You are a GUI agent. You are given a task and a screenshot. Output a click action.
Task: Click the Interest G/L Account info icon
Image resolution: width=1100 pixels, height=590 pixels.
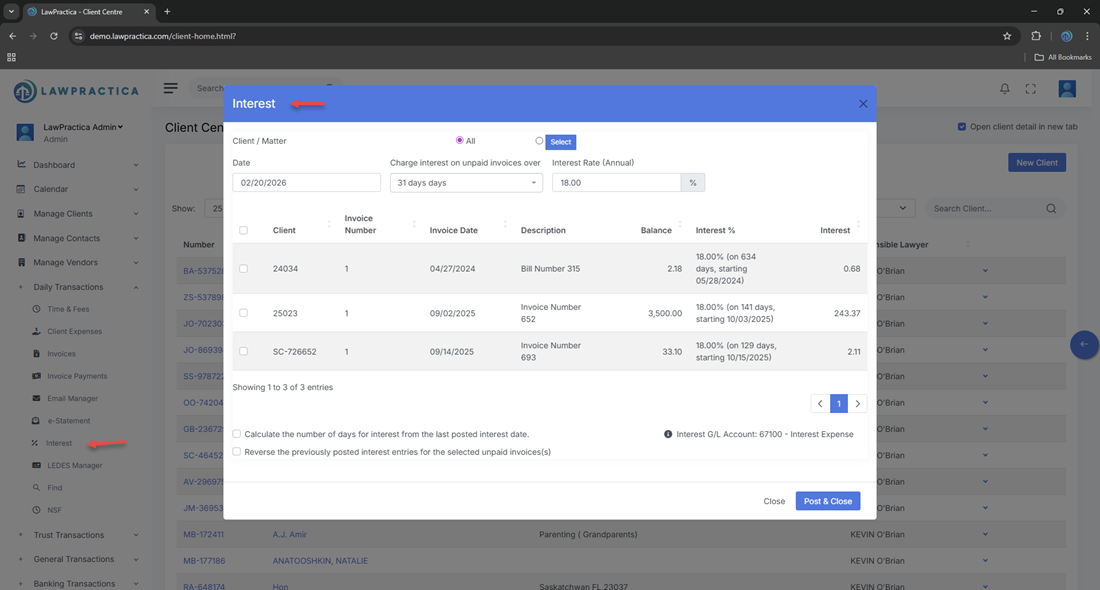[x=668, y=435]
